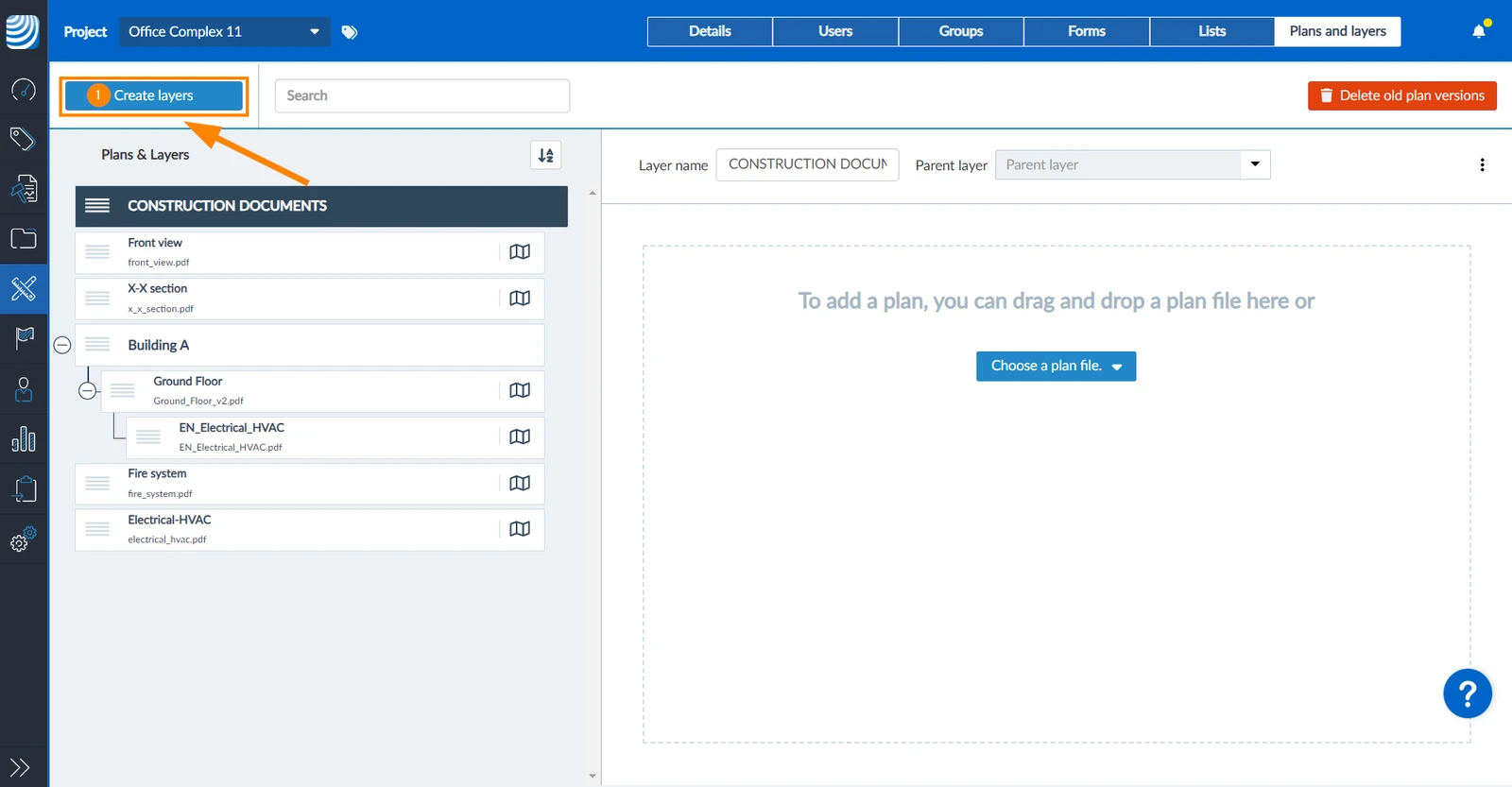The width and height of the screenshot is (1512, 787).
Task: Click the sort A-Z icon button
Action: (546, 155)
